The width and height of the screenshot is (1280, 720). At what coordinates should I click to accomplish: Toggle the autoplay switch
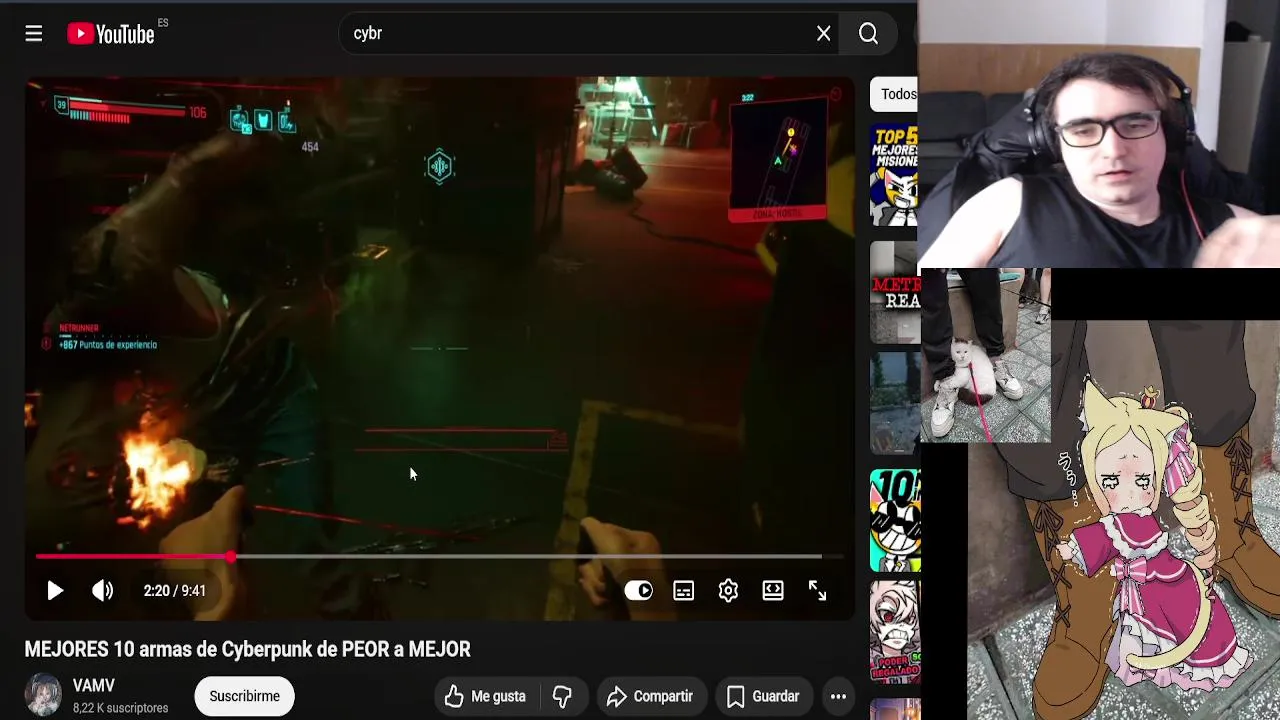(x=638, y=591)
